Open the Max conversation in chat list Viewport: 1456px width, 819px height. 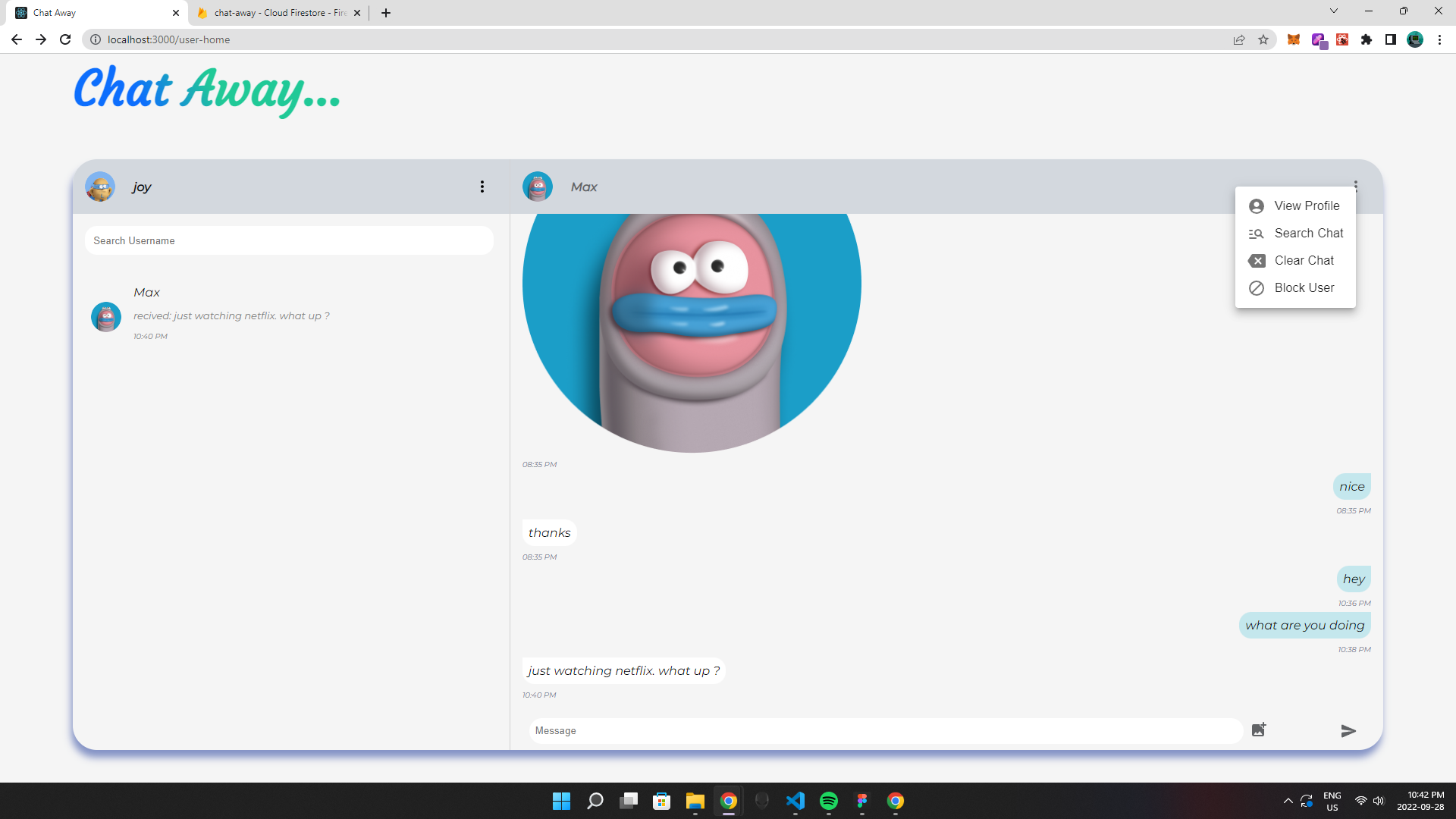pyautogui.click(x=290, y=314)
